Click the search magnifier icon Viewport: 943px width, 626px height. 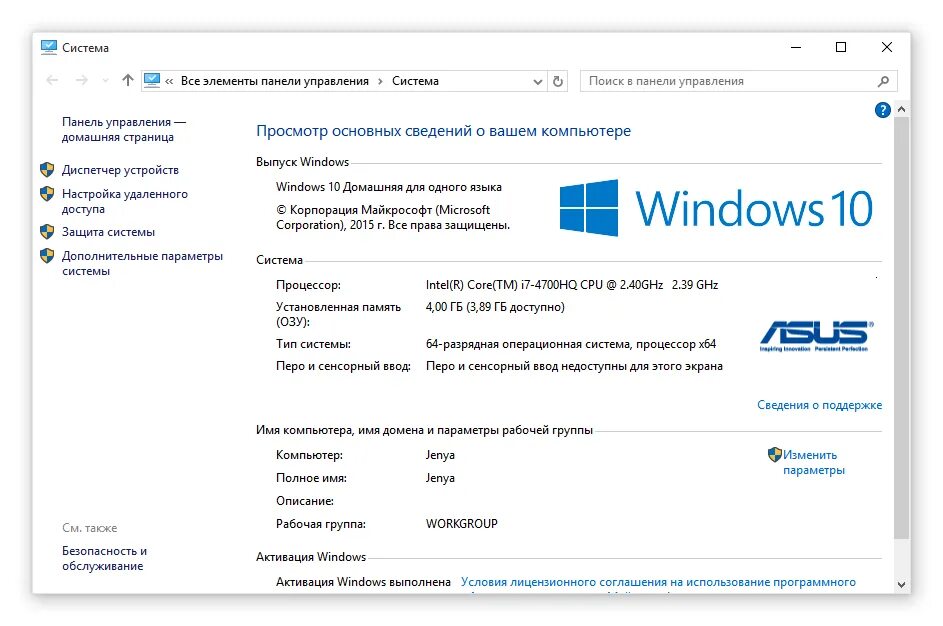pos(883,81)
